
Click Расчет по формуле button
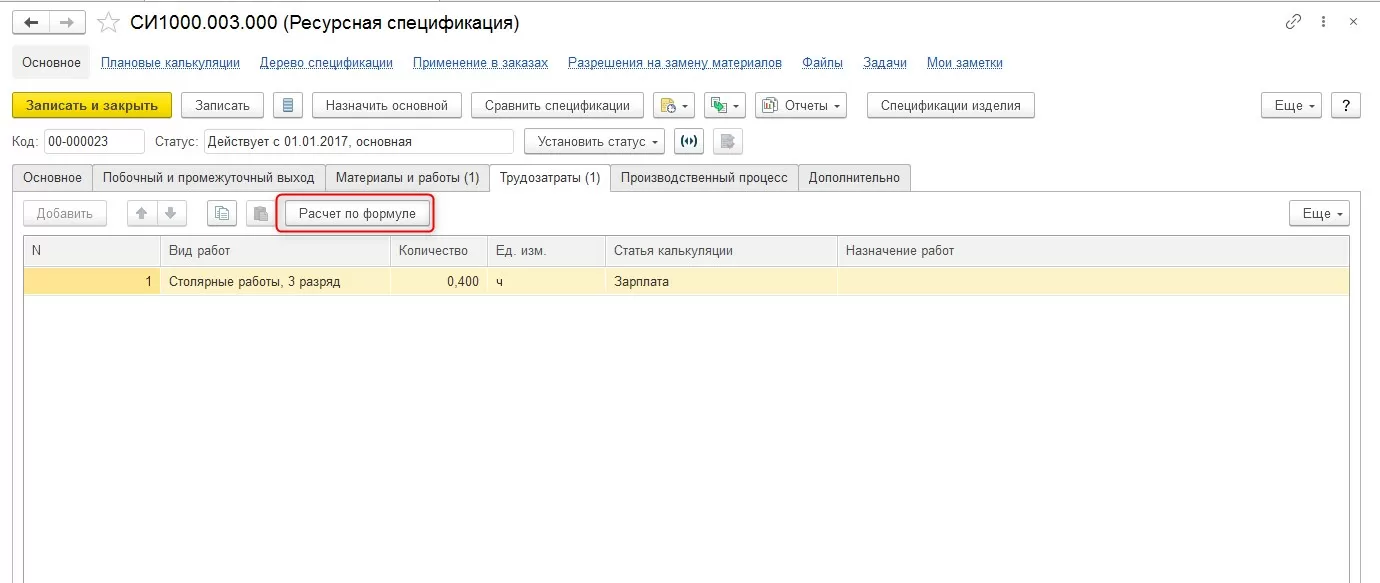pos(357,213)
